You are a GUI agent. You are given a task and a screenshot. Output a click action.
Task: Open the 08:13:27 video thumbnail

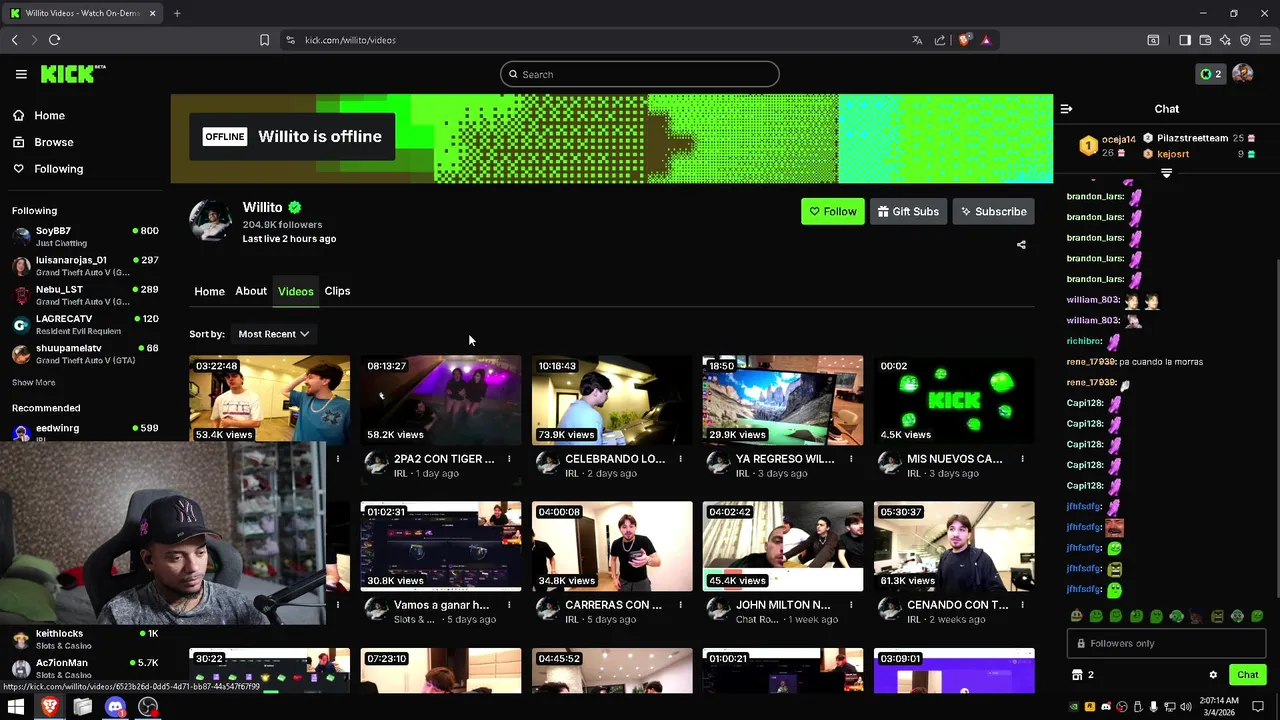pos(441,400)
